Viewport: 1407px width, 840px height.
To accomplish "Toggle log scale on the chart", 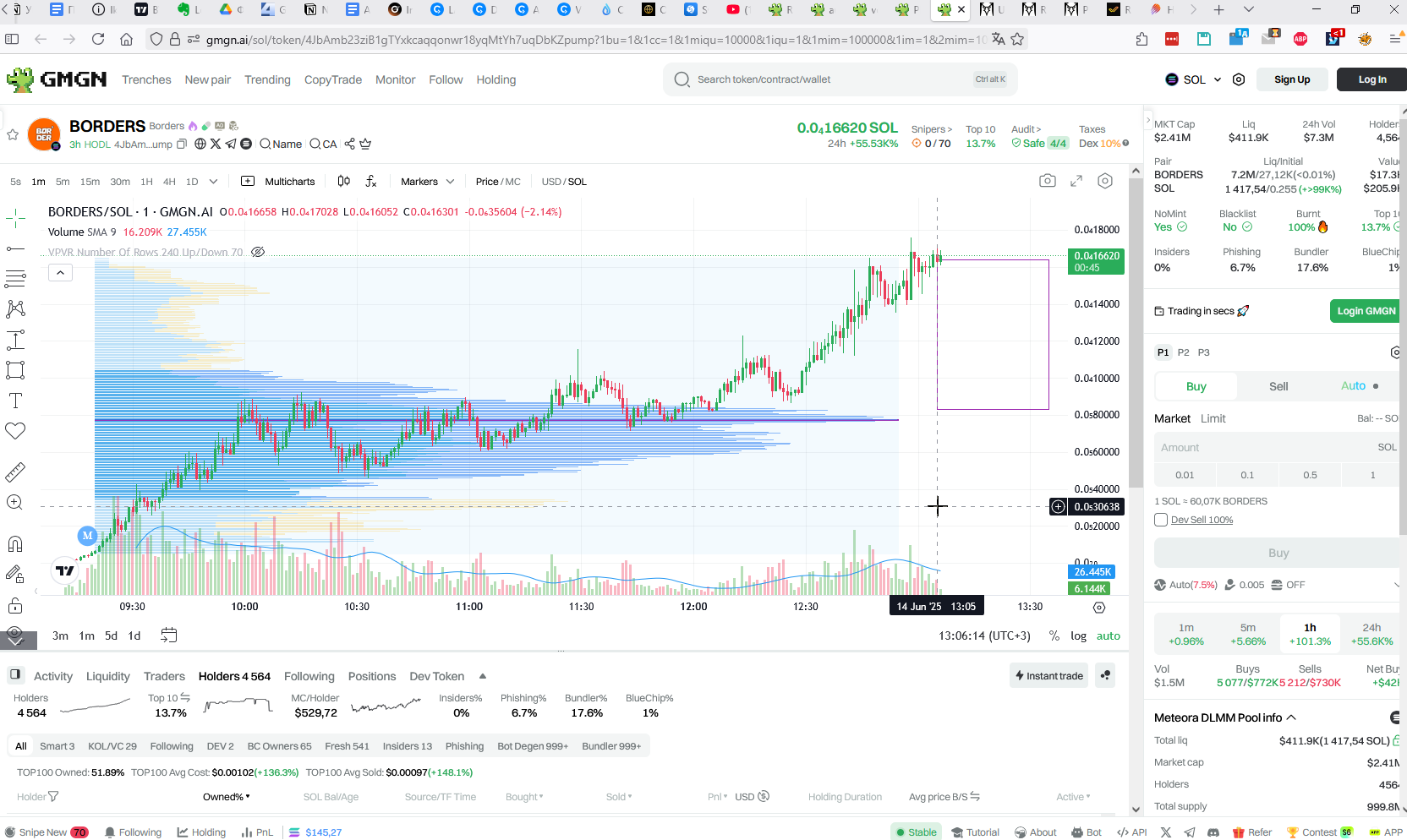I will pyautogui.click(x=1078, y=635).
